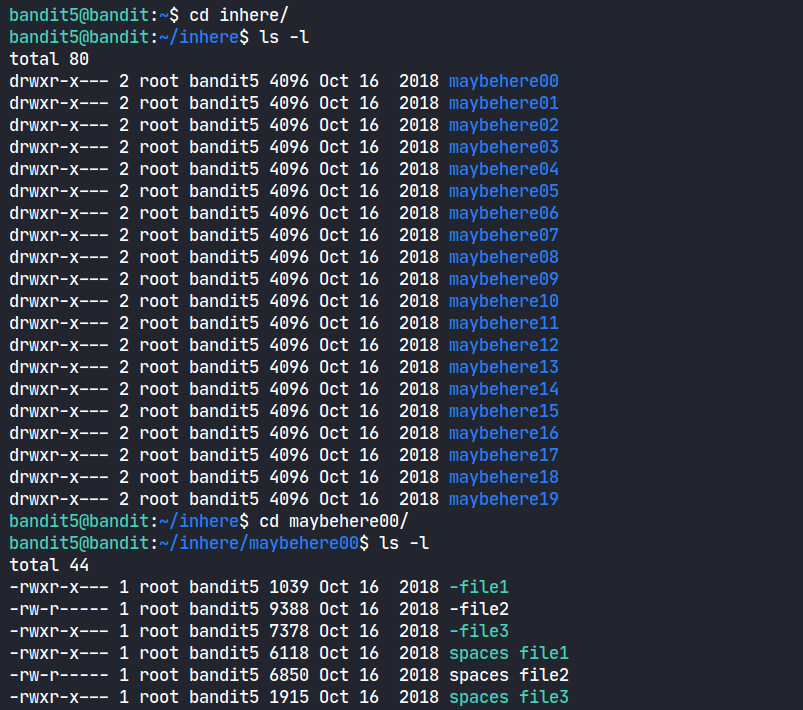This screenshot has width=803, height=710.
Task: Click the 'ls -l' command after ~/inhere$ prompt
Action: pyautogui.click(x=284, y=37)
